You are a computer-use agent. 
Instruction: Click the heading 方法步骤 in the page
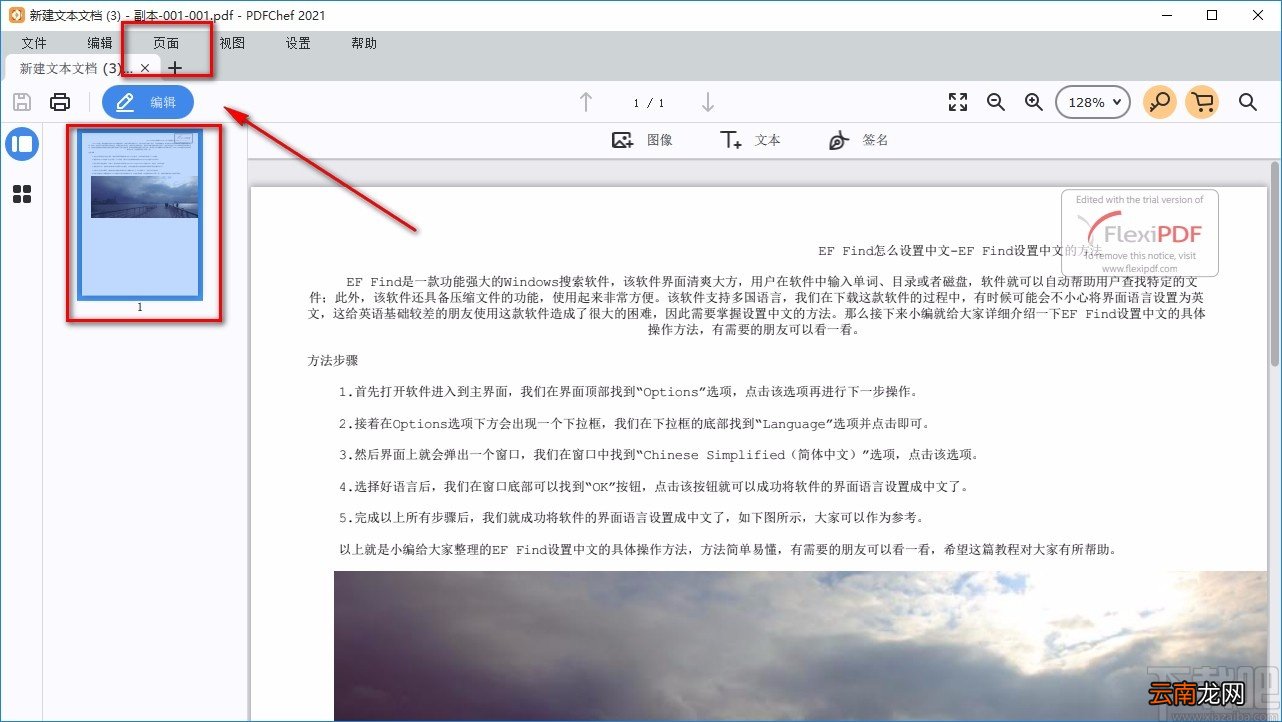(333, 360)
